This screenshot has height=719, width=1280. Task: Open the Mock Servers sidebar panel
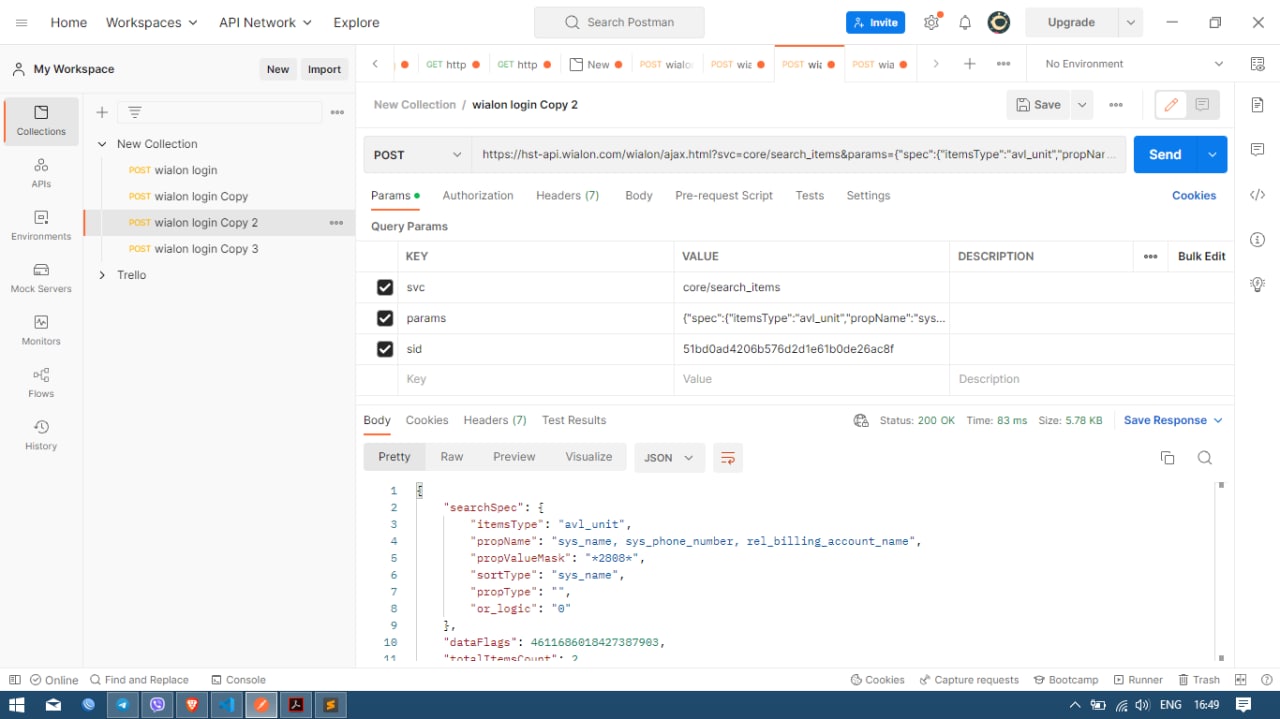(41, 278)
